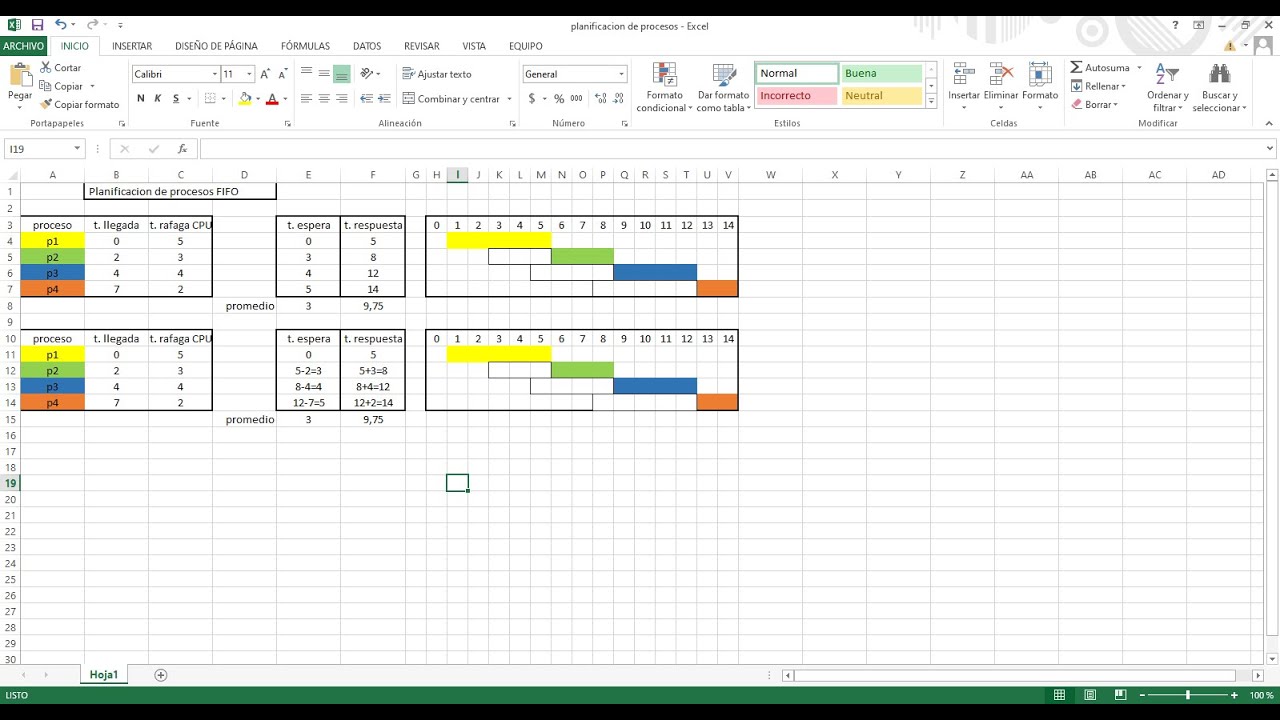Click the text orientation icon
Image resolution: width=1280 pixels, height=720 pixels.
pos(367,74)
